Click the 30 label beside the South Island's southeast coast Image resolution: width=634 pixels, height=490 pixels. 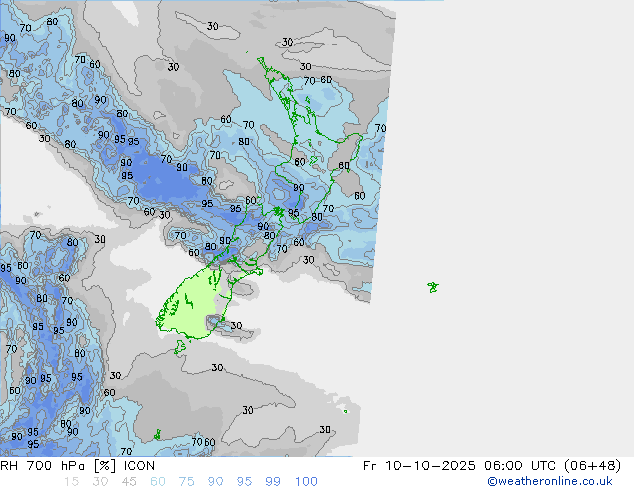pos(236,325)
